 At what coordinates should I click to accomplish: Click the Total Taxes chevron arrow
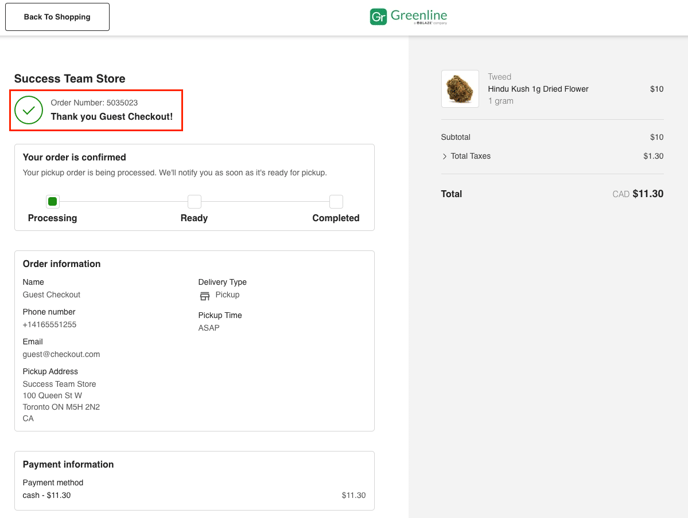444,157
